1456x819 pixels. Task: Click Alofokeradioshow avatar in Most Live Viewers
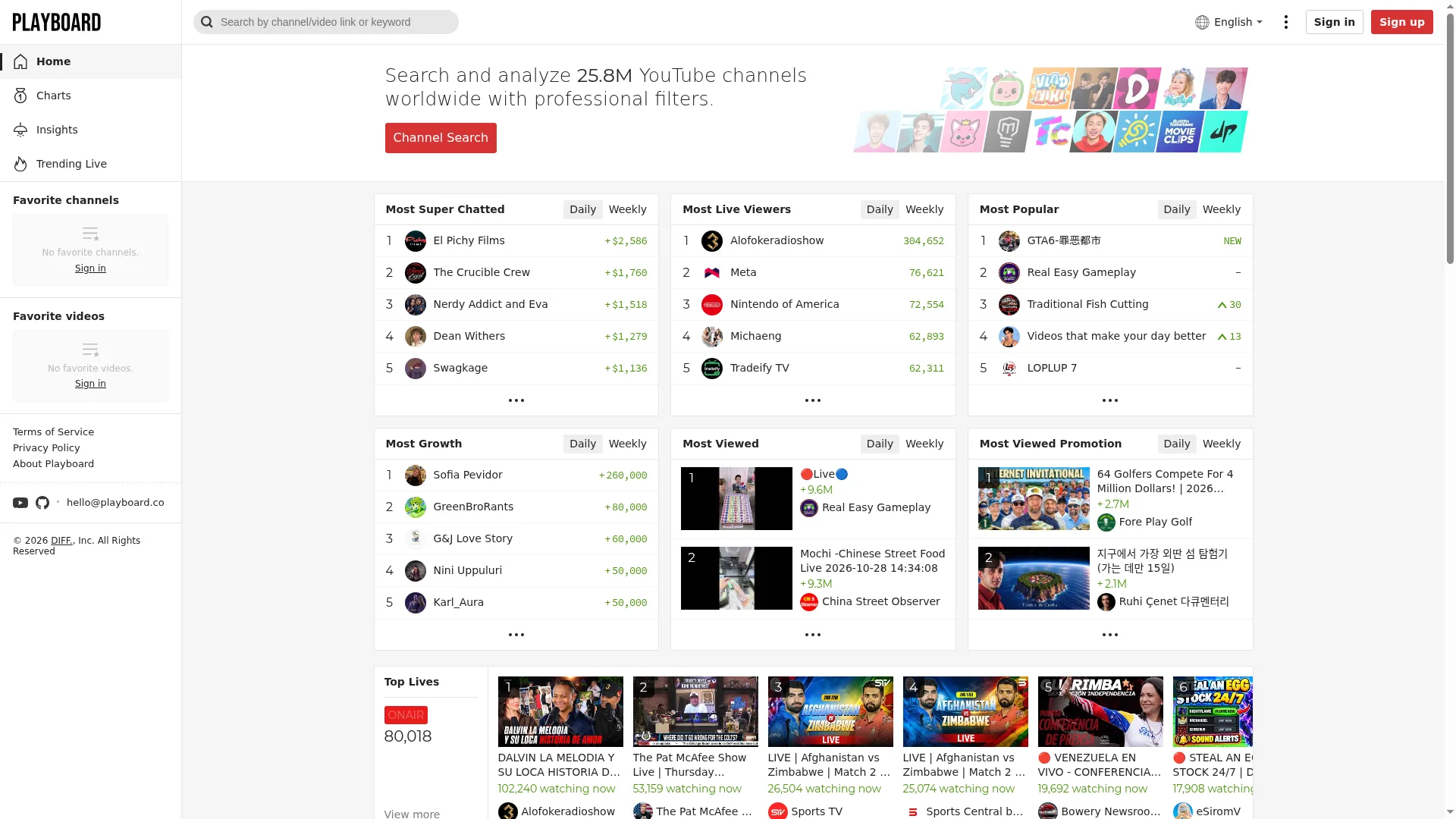click(712, 241)
